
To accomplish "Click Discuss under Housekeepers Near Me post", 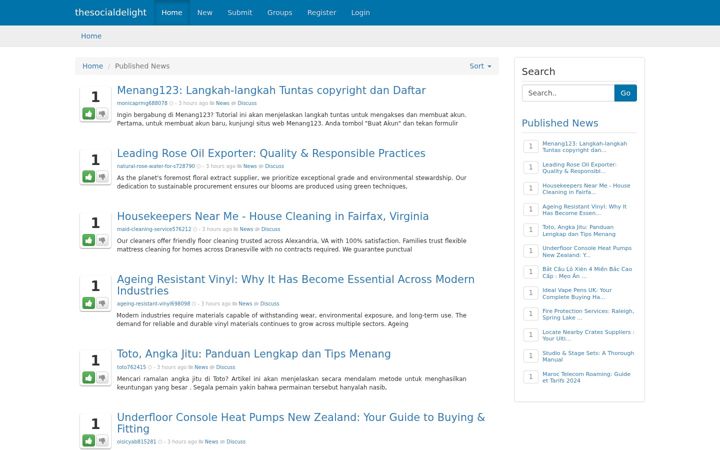I will [270, 229].
